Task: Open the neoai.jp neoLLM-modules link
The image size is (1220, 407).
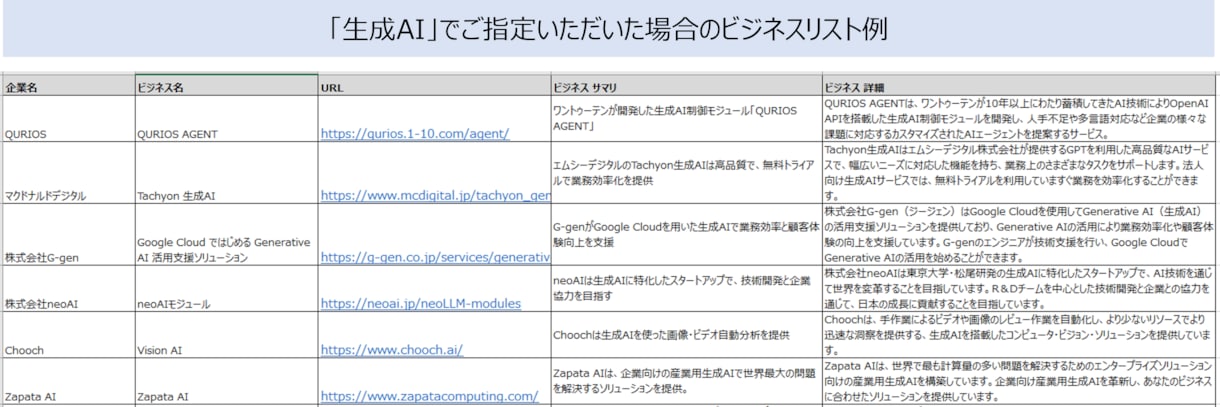Action: (x=420, y=302)
